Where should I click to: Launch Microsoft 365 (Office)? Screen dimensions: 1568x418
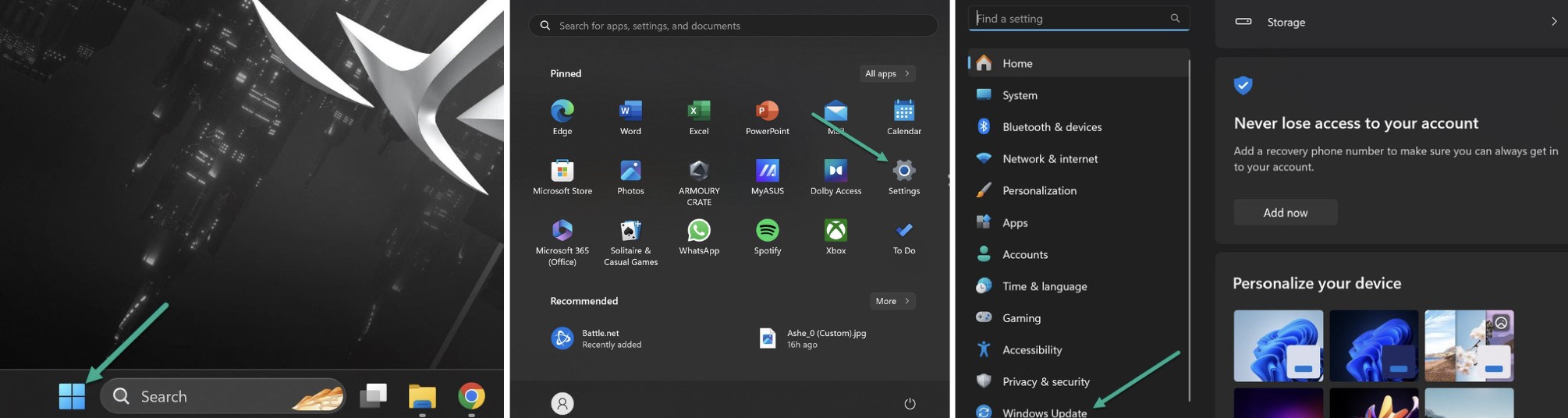(562, 243)
